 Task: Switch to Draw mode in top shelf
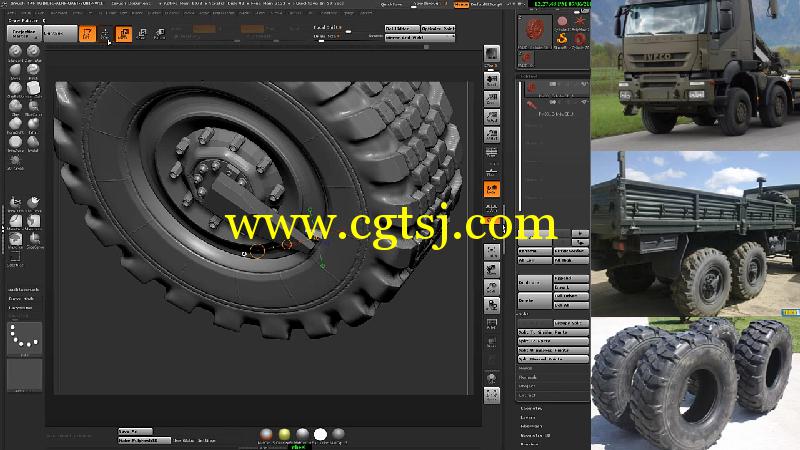pos(105,34)
